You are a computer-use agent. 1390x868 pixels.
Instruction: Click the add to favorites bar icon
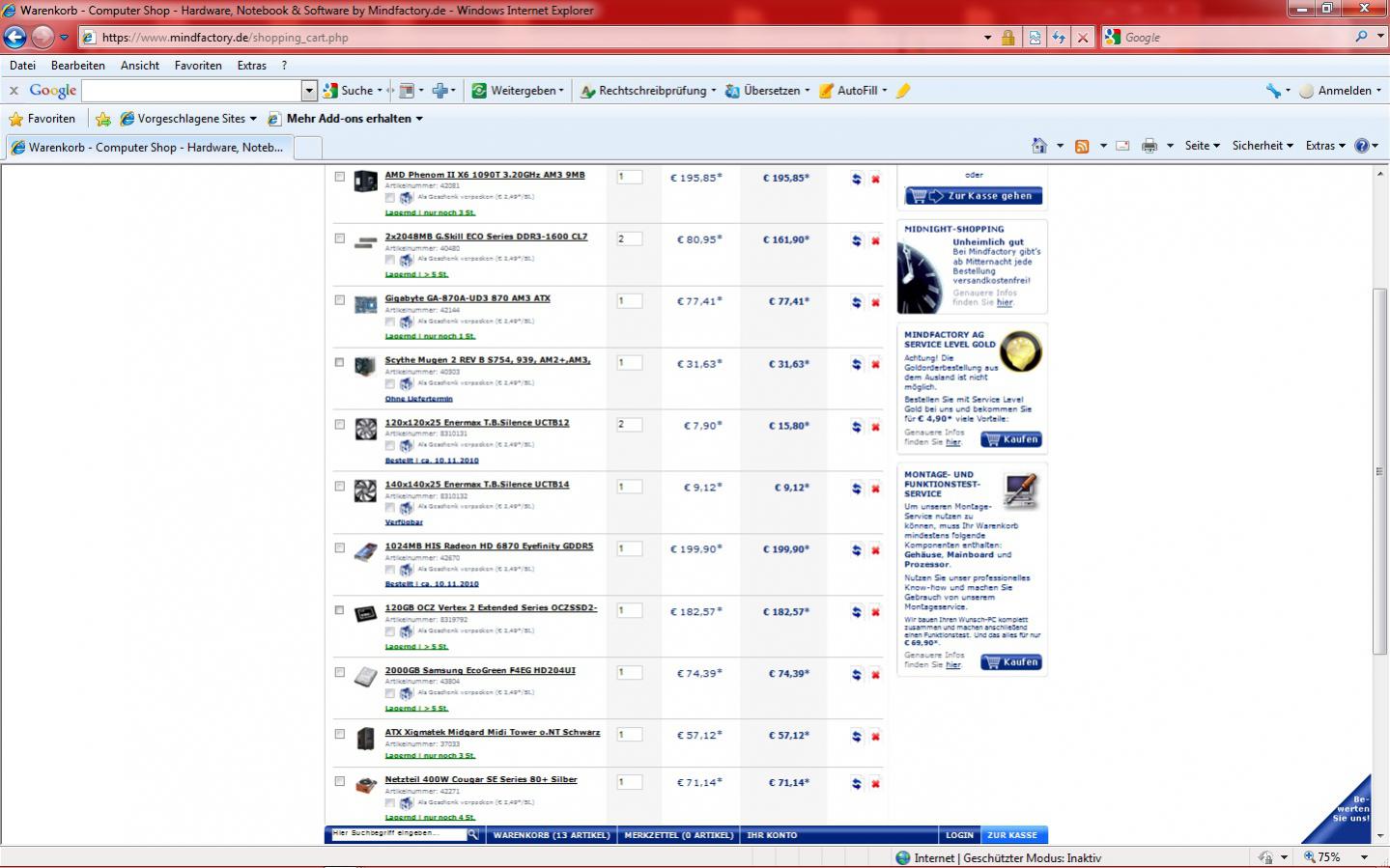pyautogui.click(x=103, y=119)
